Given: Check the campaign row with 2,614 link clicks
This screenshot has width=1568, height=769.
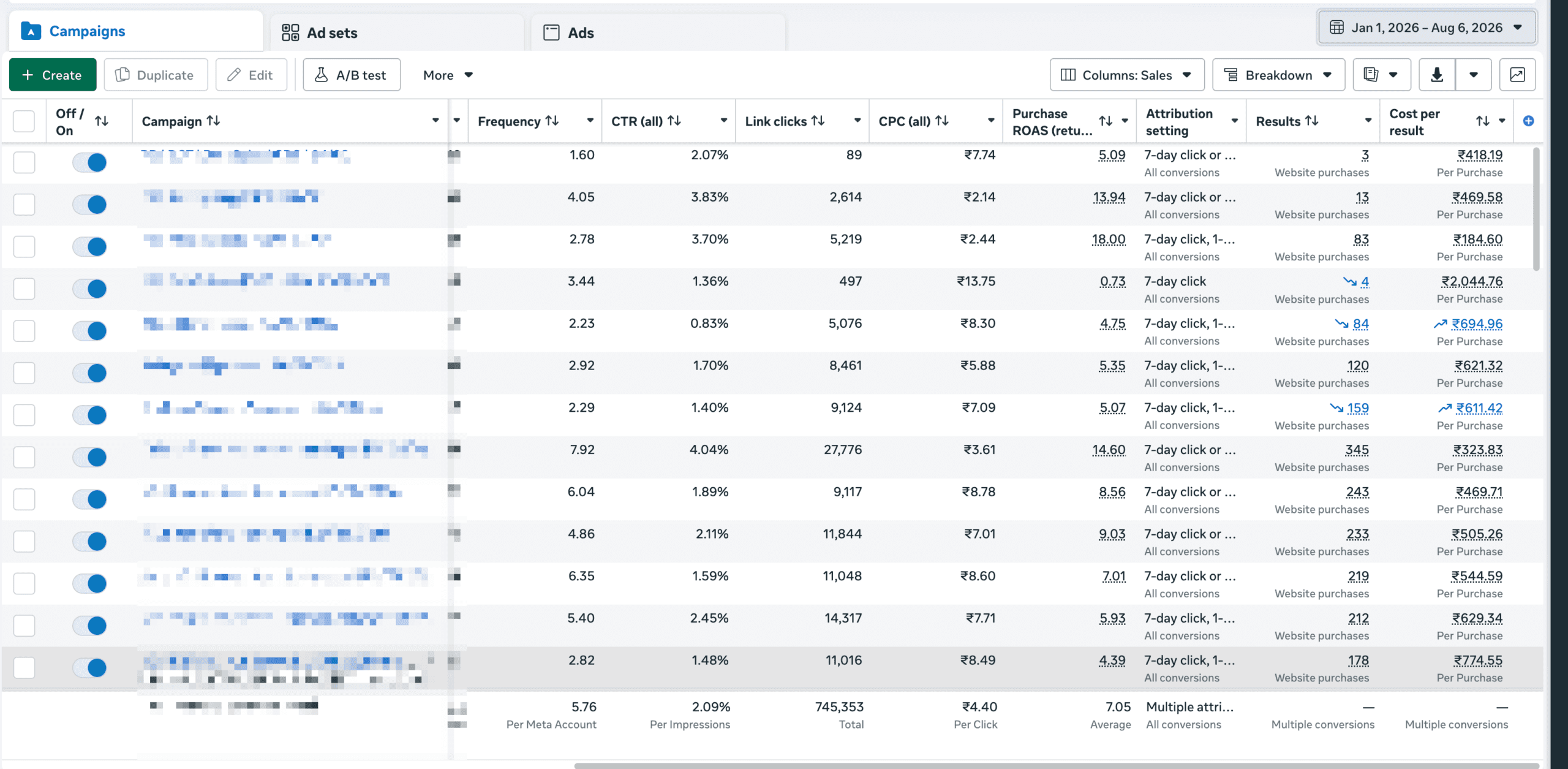Looking at the screenshot, I should [x=24, y=204].
